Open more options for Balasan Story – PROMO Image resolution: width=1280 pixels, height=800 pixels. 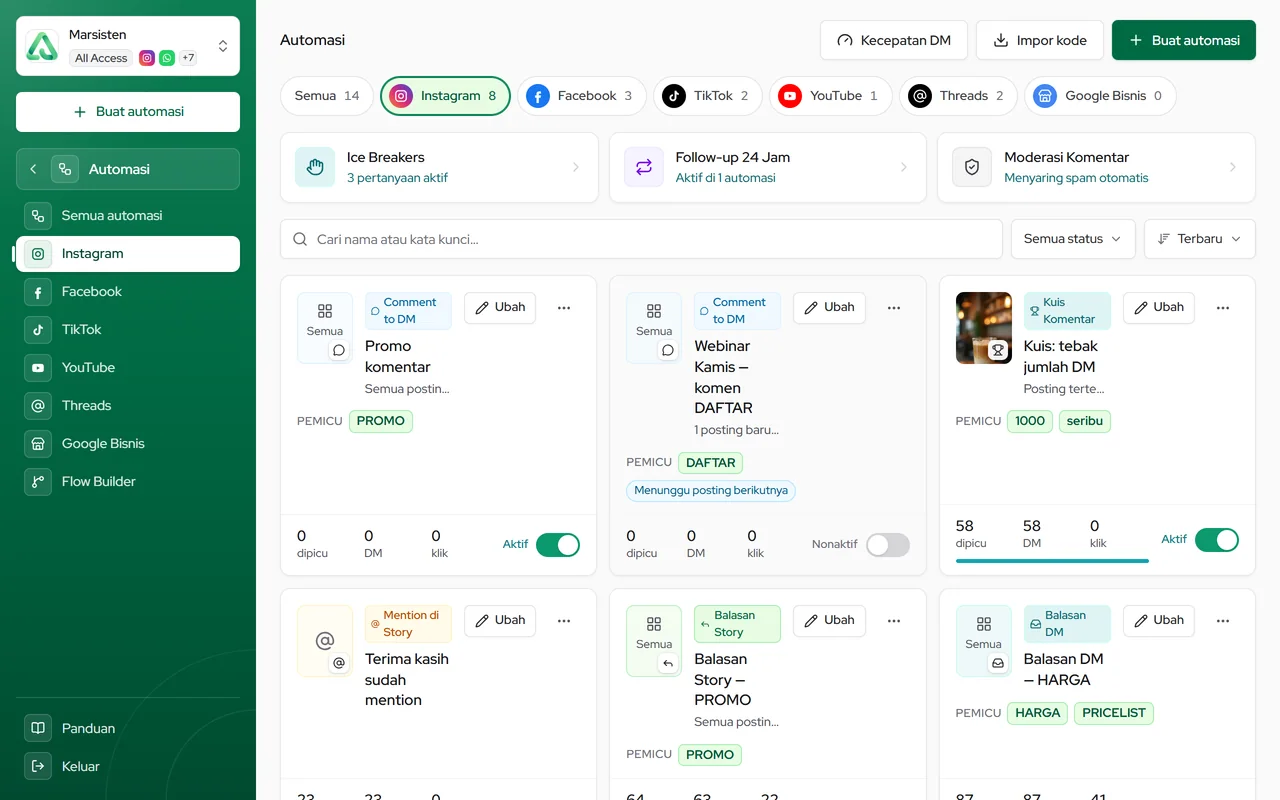tap(894, 621)
